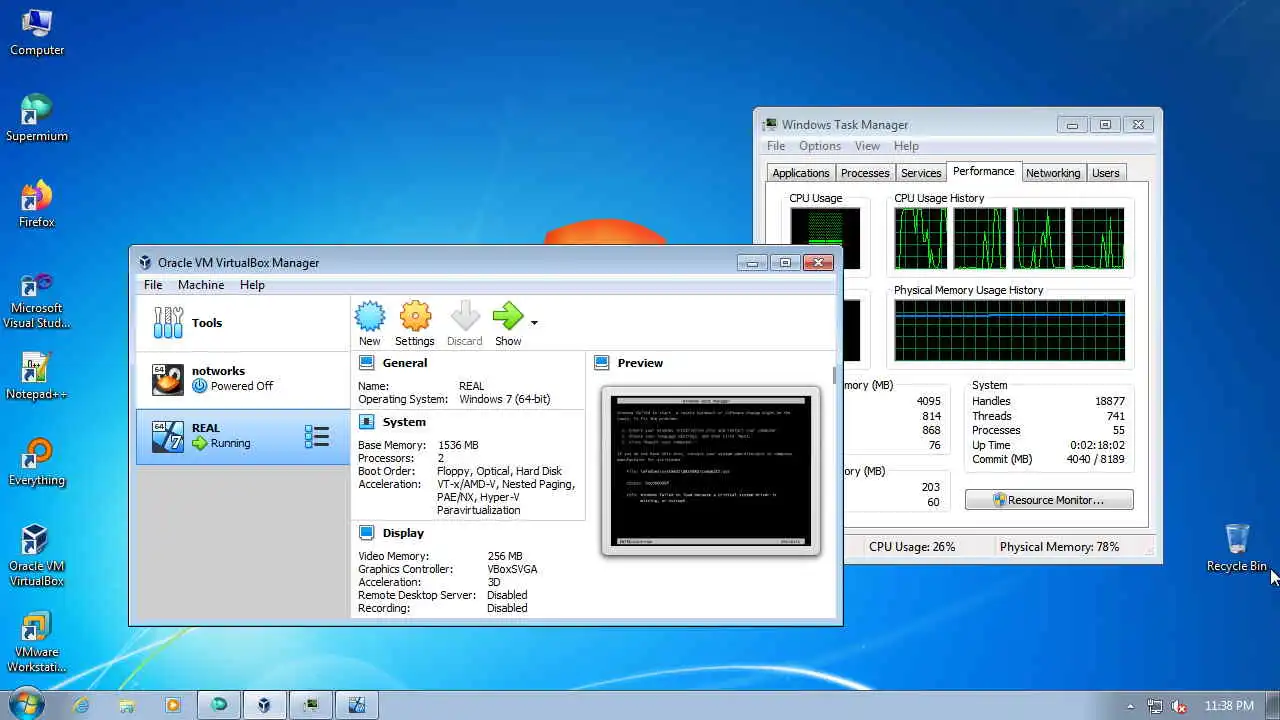
Task: Click the network tray icon
Action: [x=1155, y=706]
